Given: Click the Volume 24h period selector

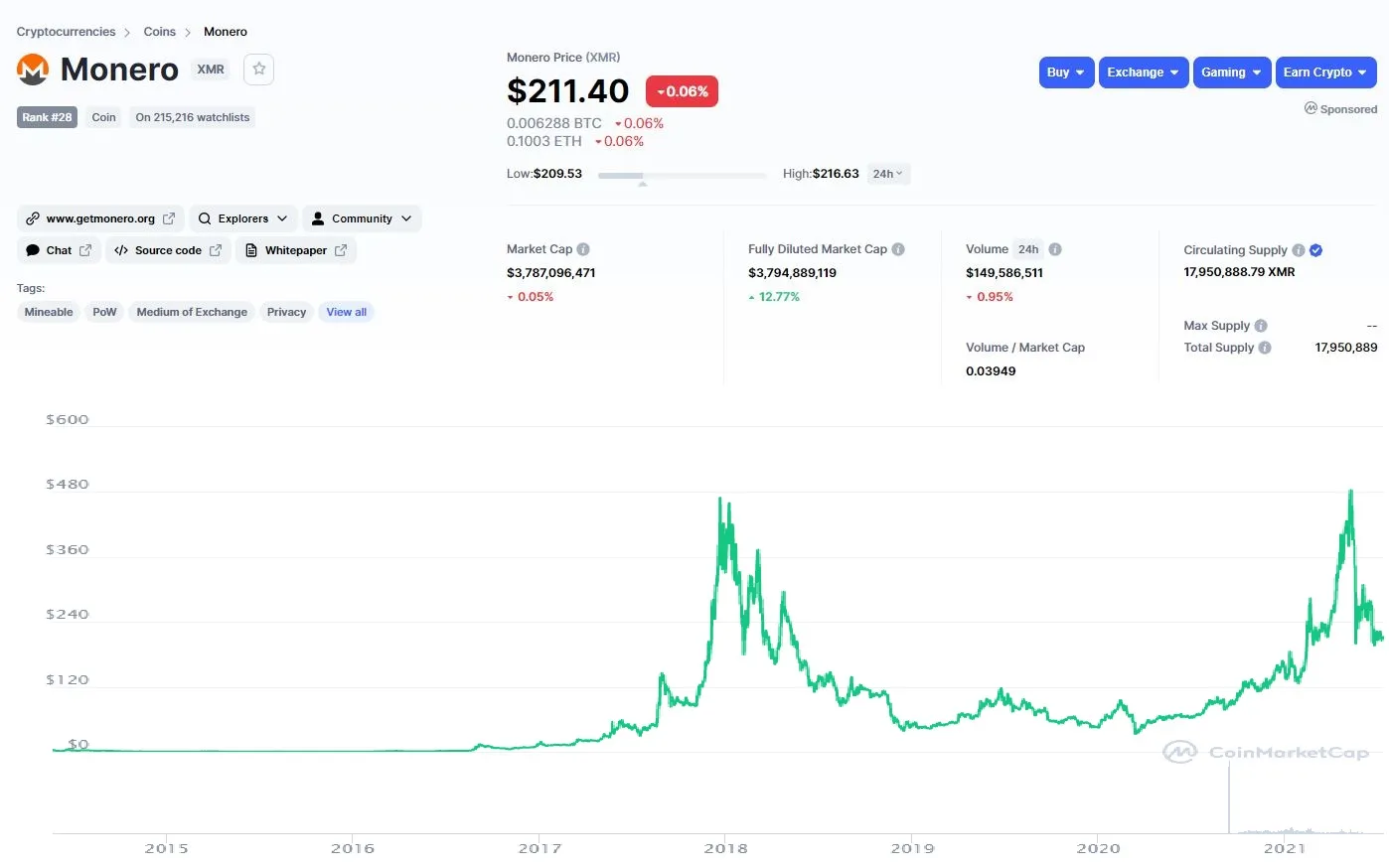Looking at the screenshot, I should pos(1028,249).
